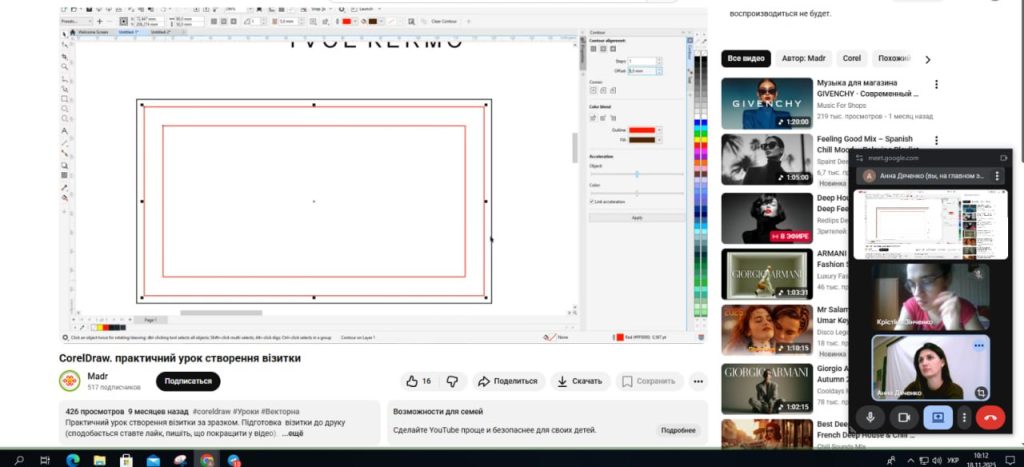Turn off camera in Meet popup
The height and width of the screenshot is (467, 1024).
pyautogui.click(x=904, y=418)
